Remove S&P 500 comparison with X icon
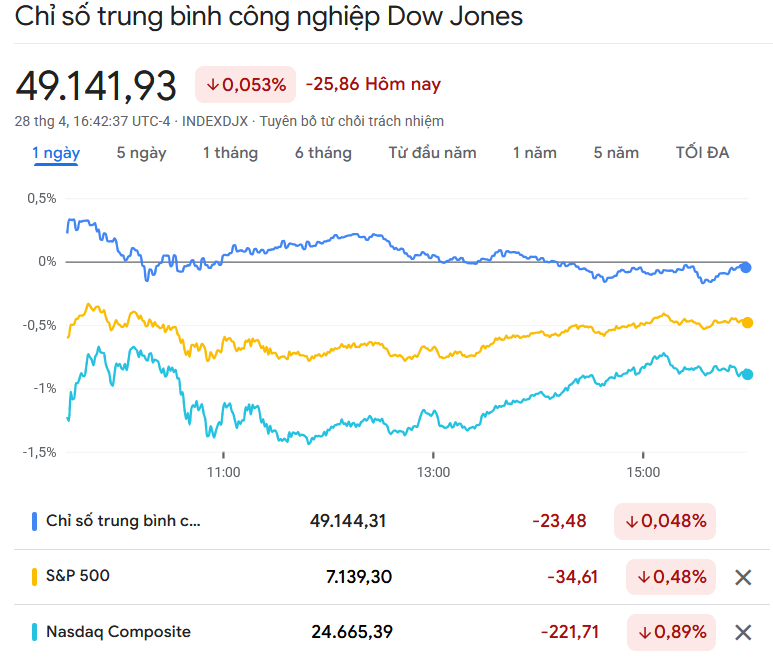 [743, 577]
